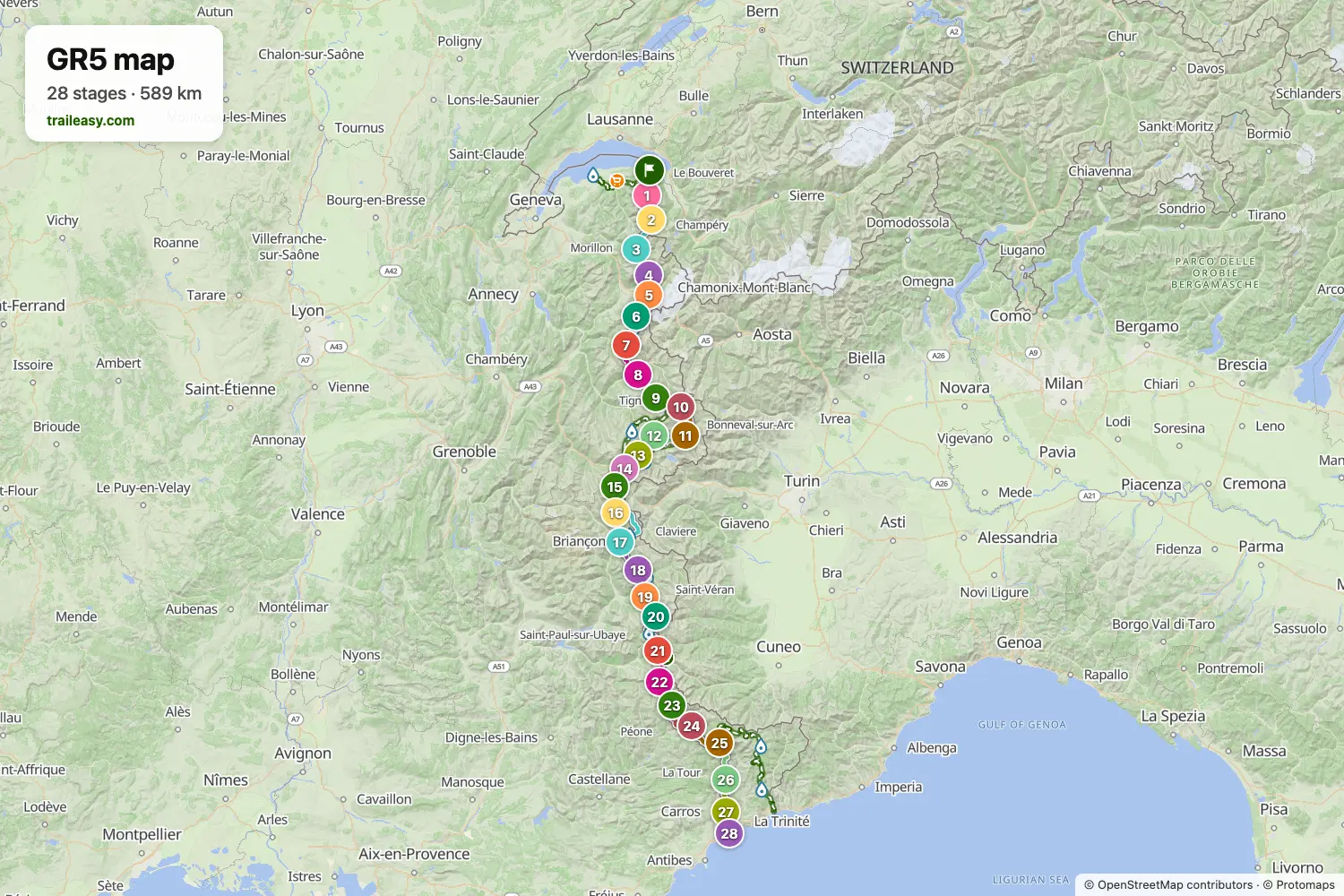
Task: Click the Chamonix-Mont-Blanc map label
Action: point(744,288)
